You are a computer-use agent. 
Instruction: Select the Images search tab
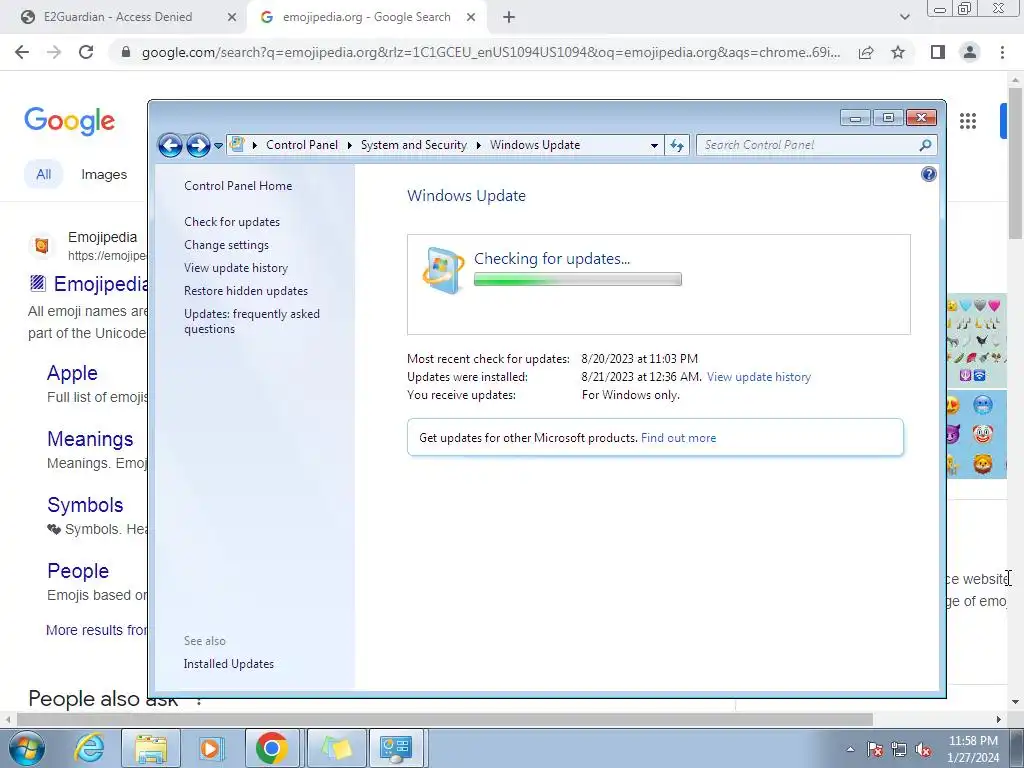104,174
